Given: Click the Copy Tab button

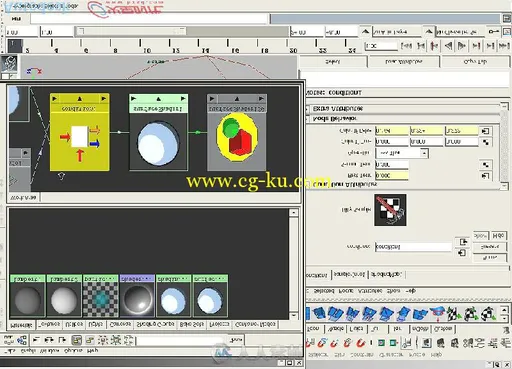Looking at the screenshot, I should click(475, 62).
